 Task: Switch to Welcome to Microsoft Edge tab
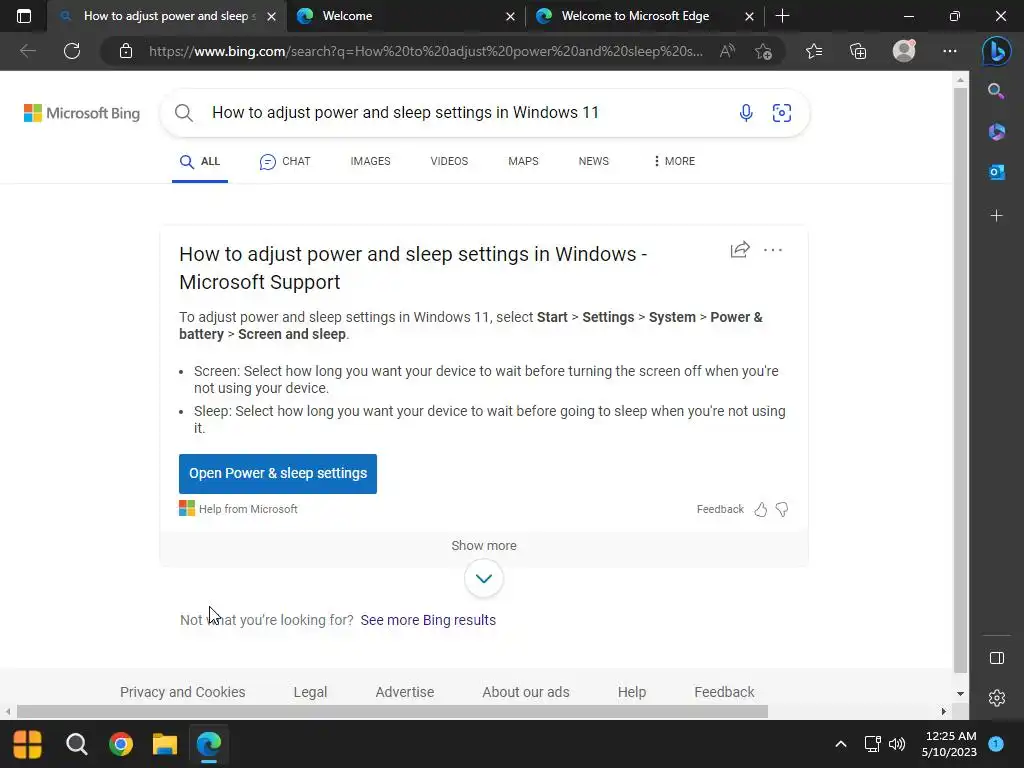(x=643, y=16)
